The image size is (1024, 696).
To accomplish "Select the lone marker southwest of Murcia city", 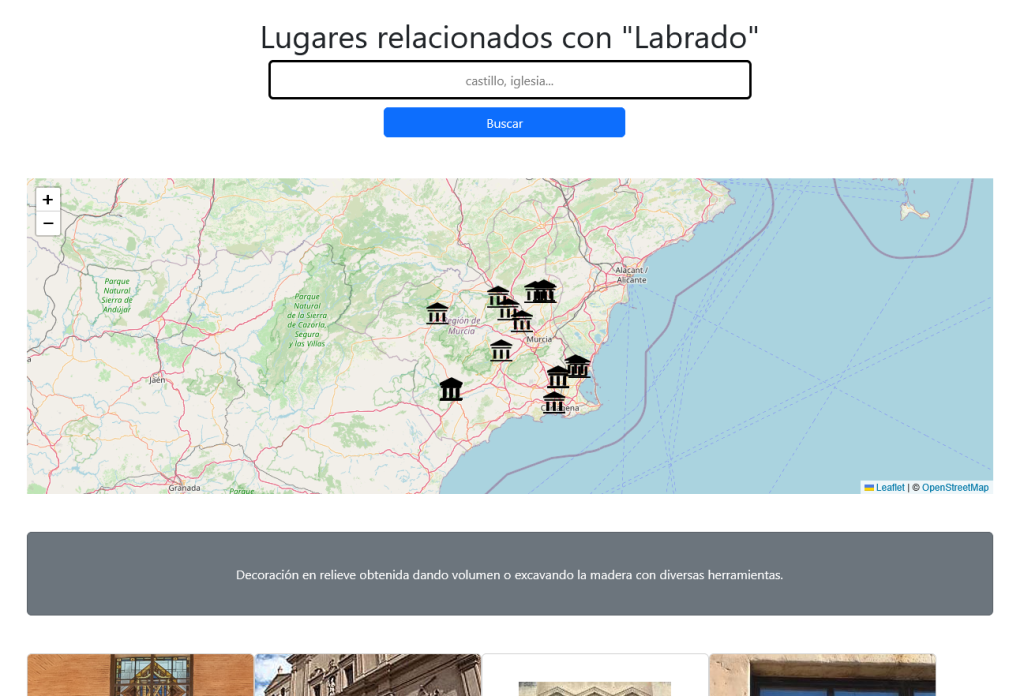I will (501, 350).
